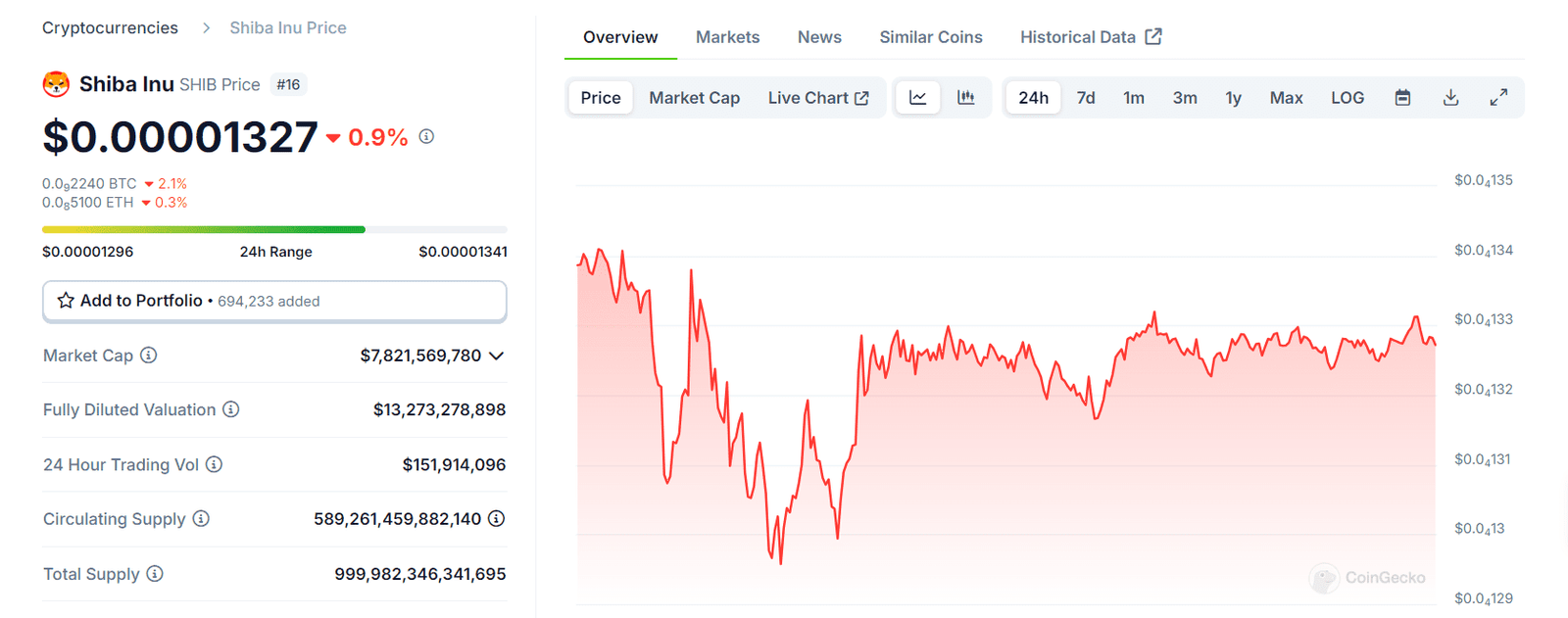Show Circulating Supply label info icon
The image size is (1568, 618).
click(x=201, y=519)
